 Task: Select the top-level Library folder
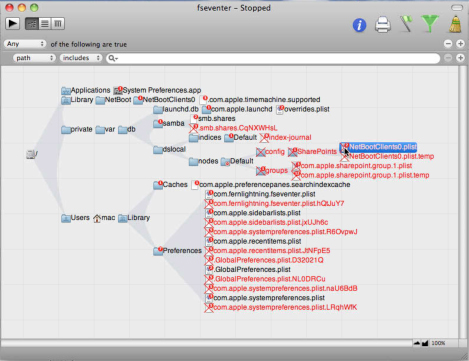77,100
